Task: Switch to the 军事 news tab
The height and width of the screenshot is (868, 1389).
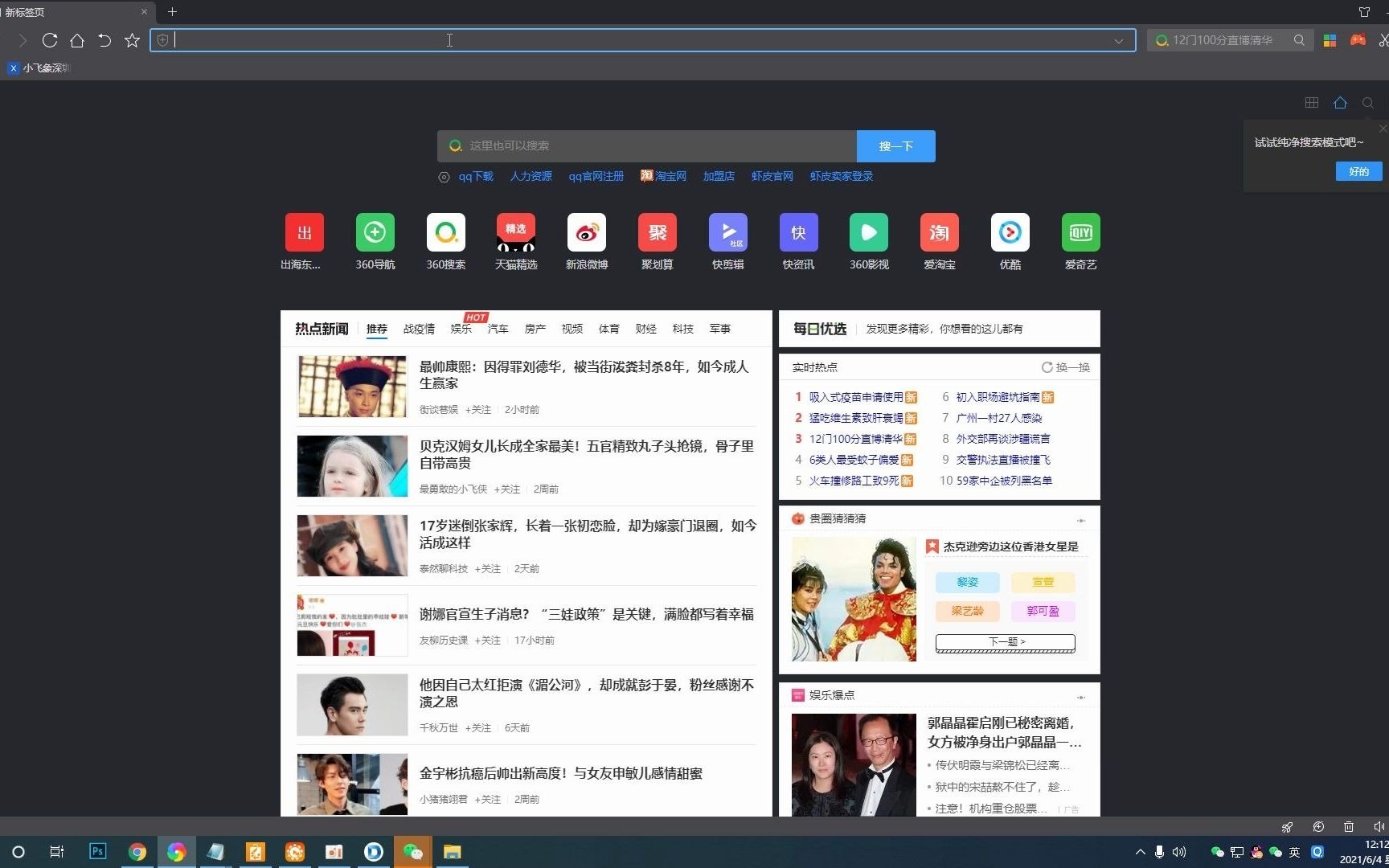Action: point(720,329)
